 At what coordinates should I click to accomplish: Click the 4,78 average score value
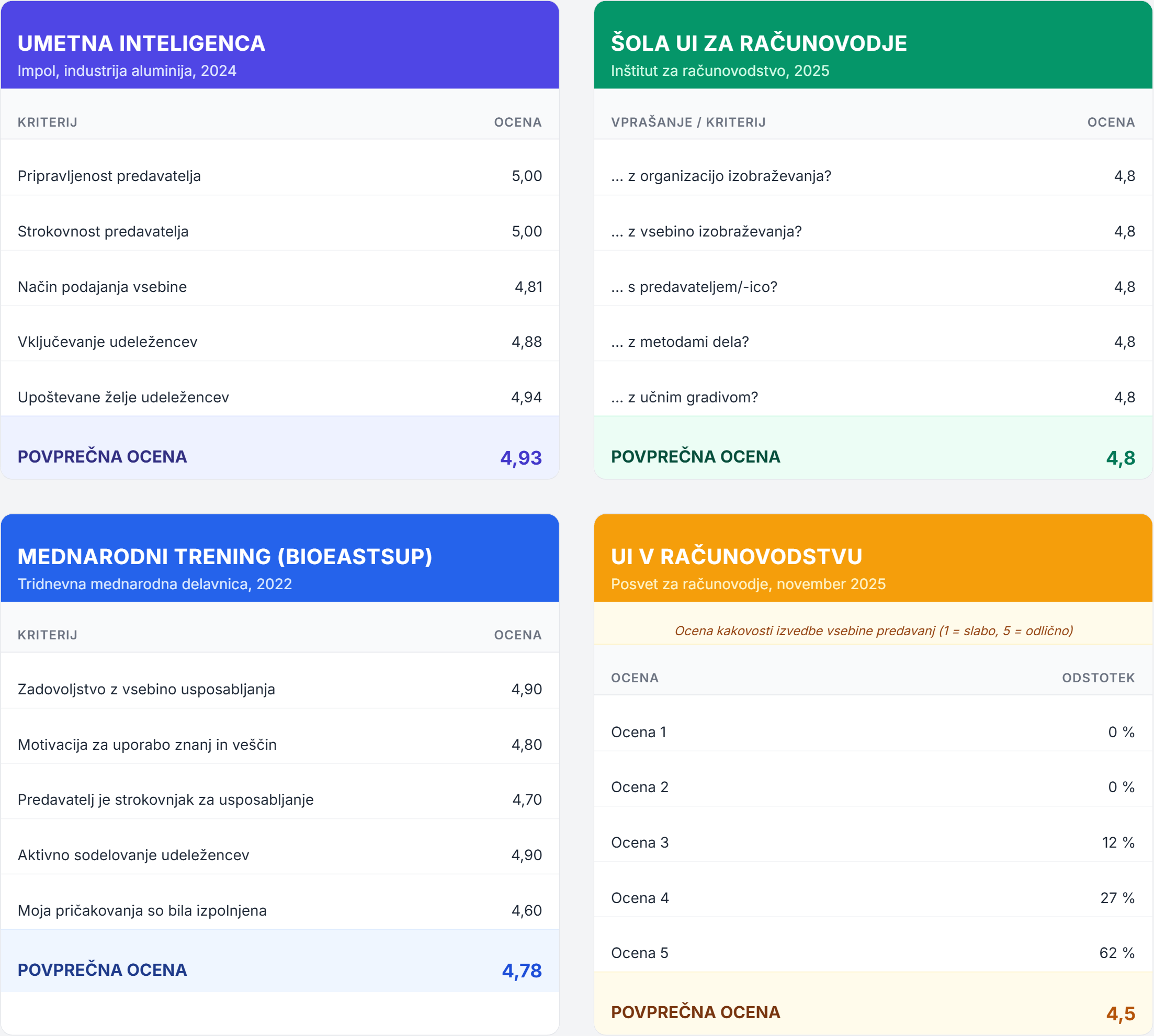click(521, 971)
